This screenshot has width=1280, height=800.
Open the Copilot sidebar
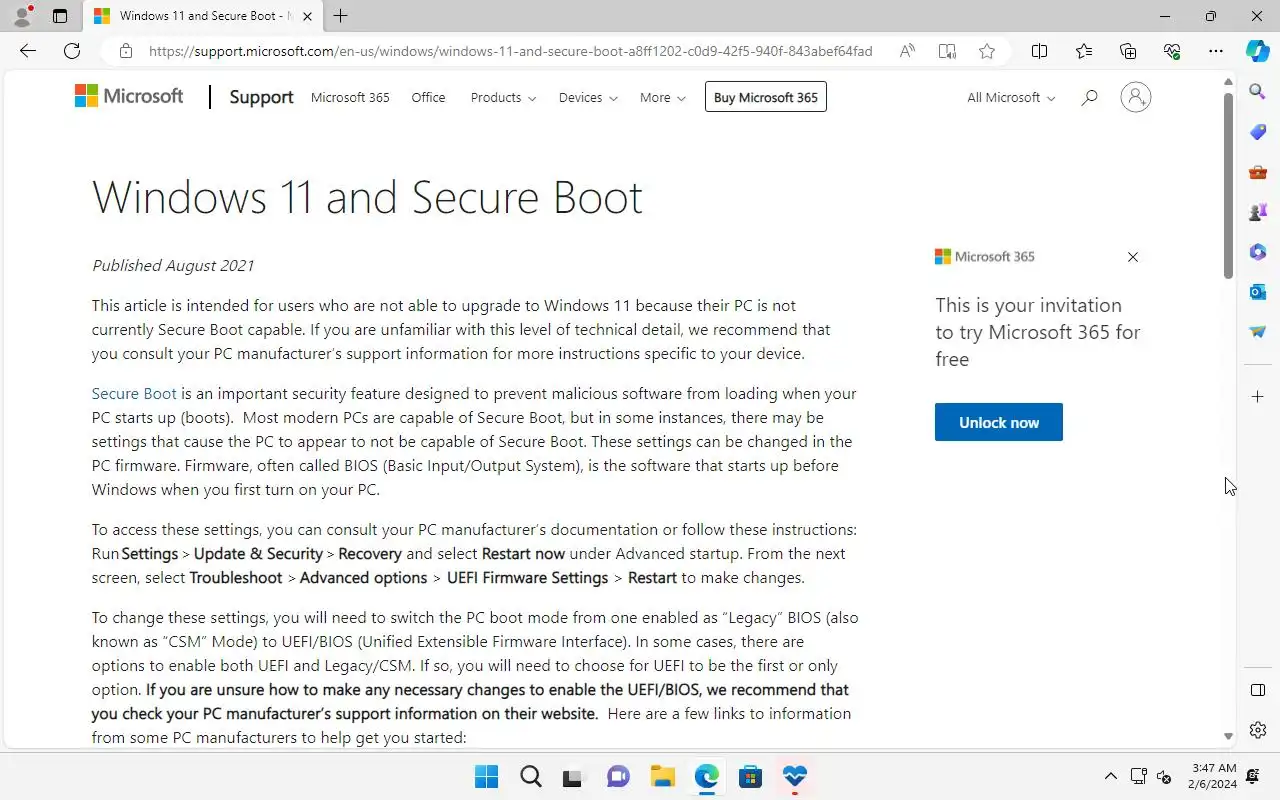pos(1258,51)
